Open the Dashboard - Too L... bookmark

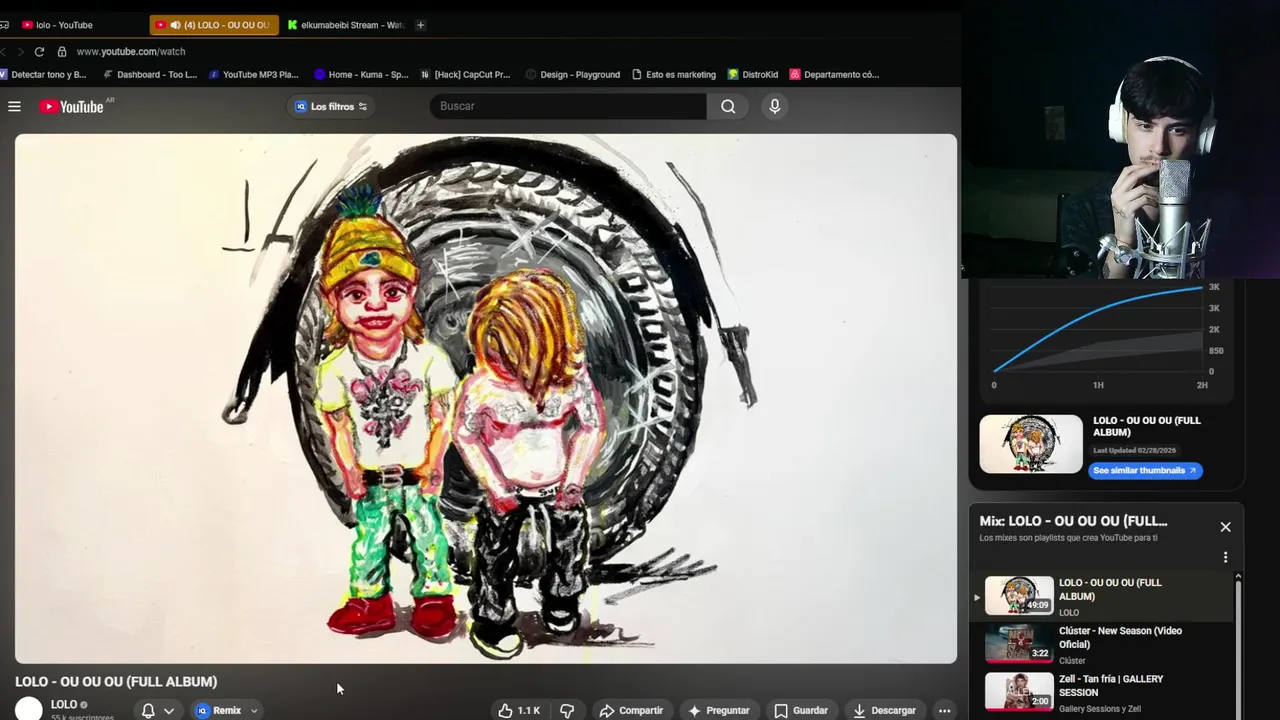point(150,75)
